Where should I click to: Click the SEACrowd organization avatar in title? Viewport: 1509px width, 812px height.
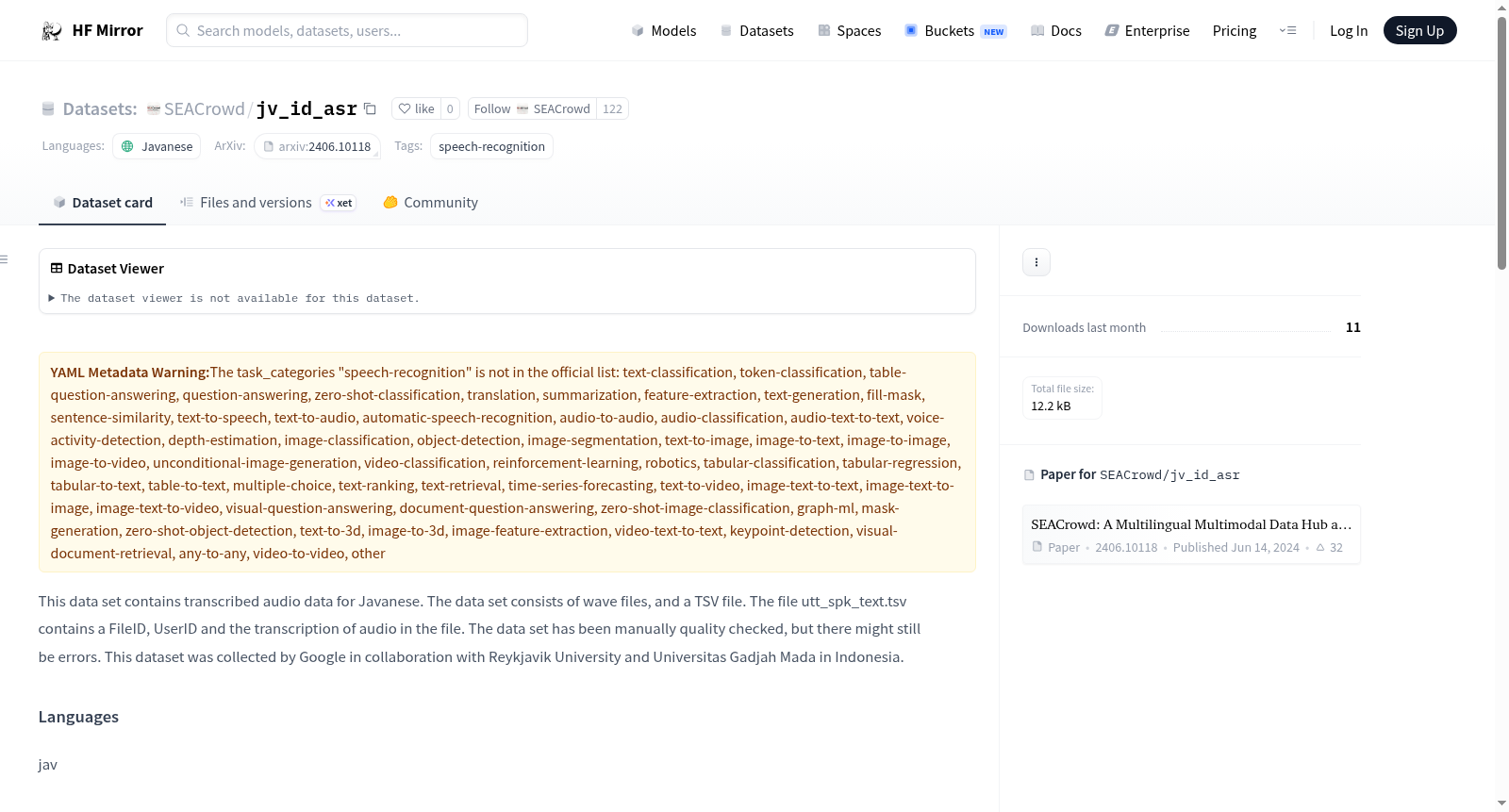[154, 109]
